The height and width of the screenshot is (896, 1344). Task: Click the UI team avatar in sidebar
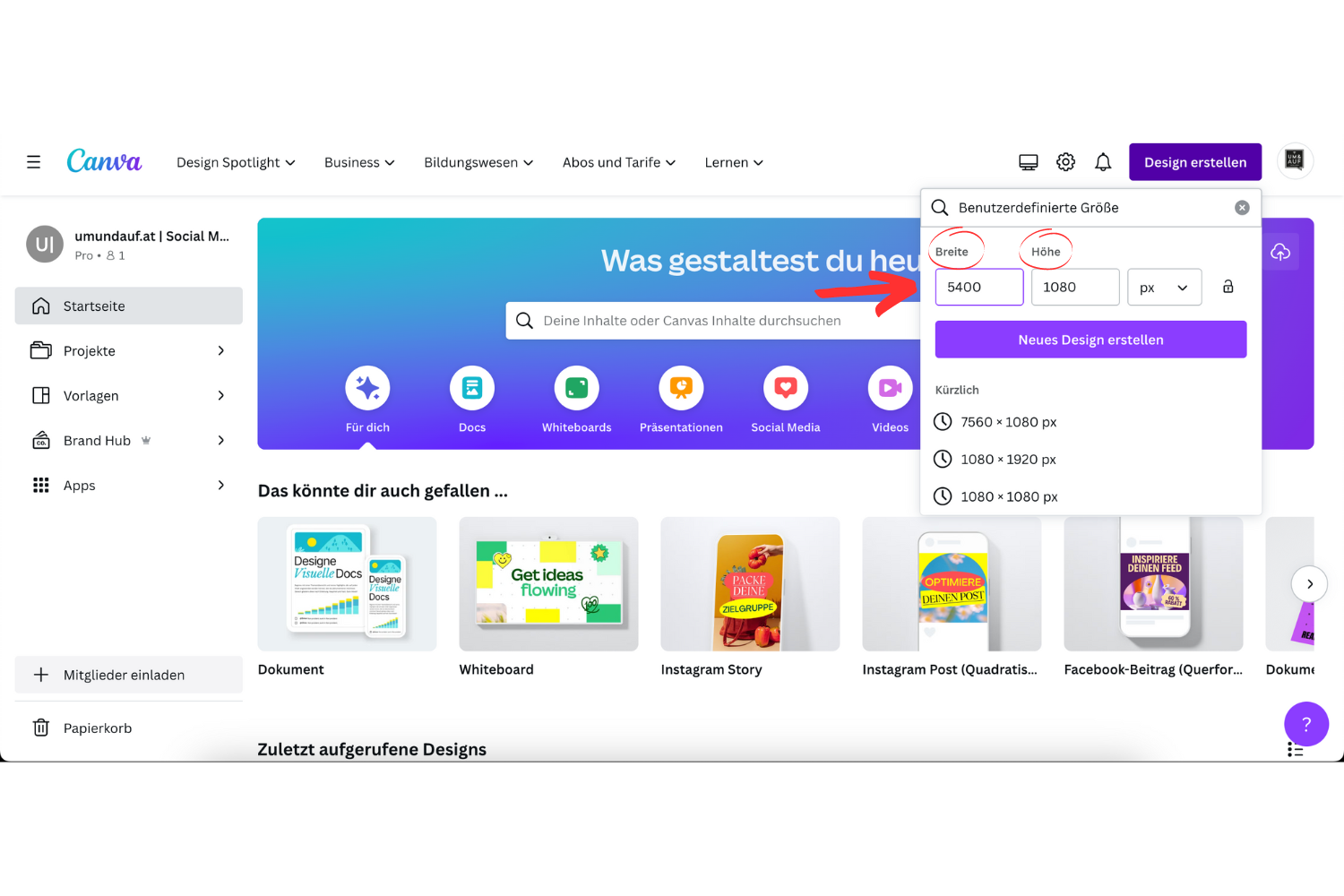click(x=45, y=244)
